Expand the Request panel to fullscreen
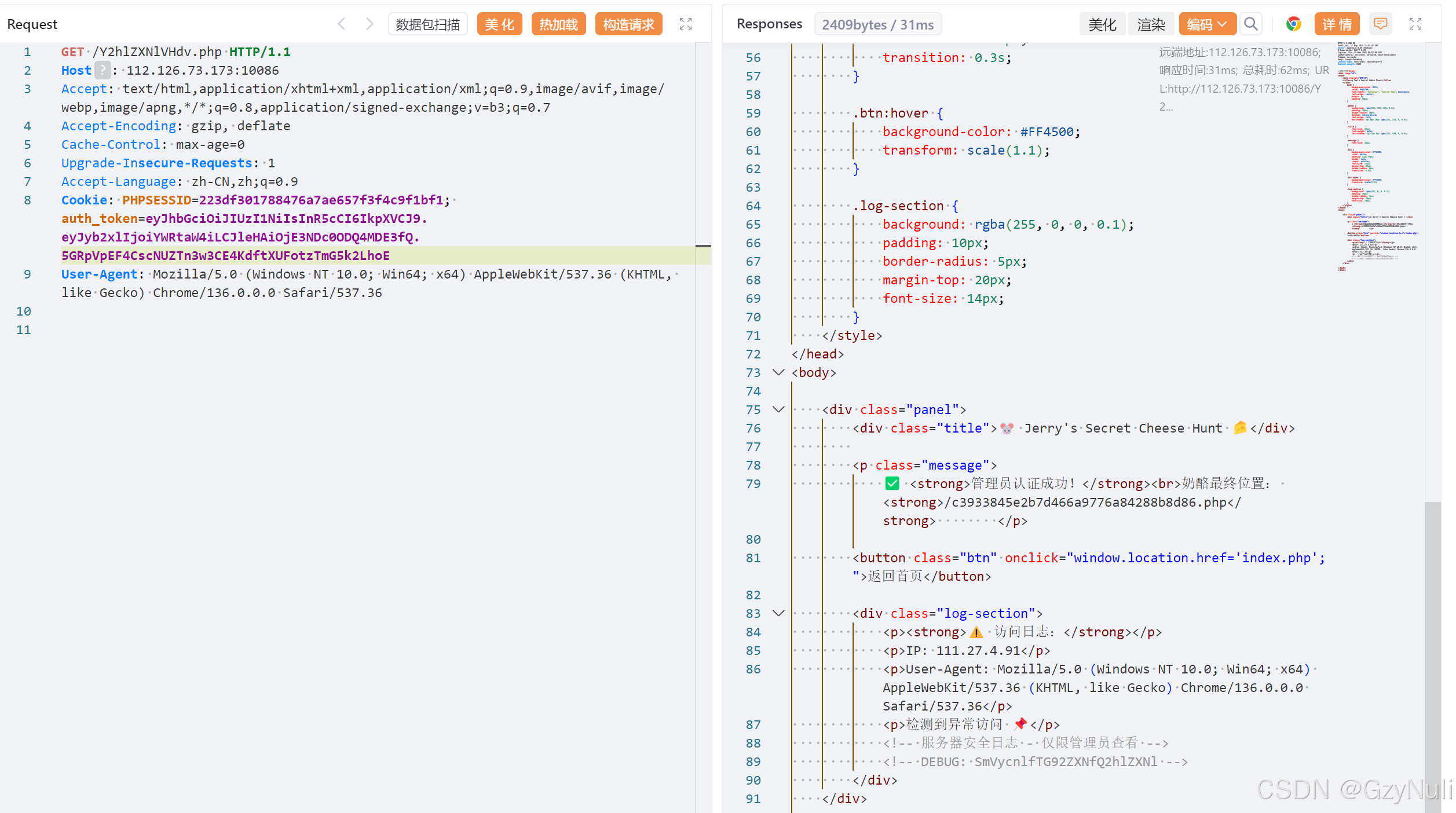 [x=686, y=24]
